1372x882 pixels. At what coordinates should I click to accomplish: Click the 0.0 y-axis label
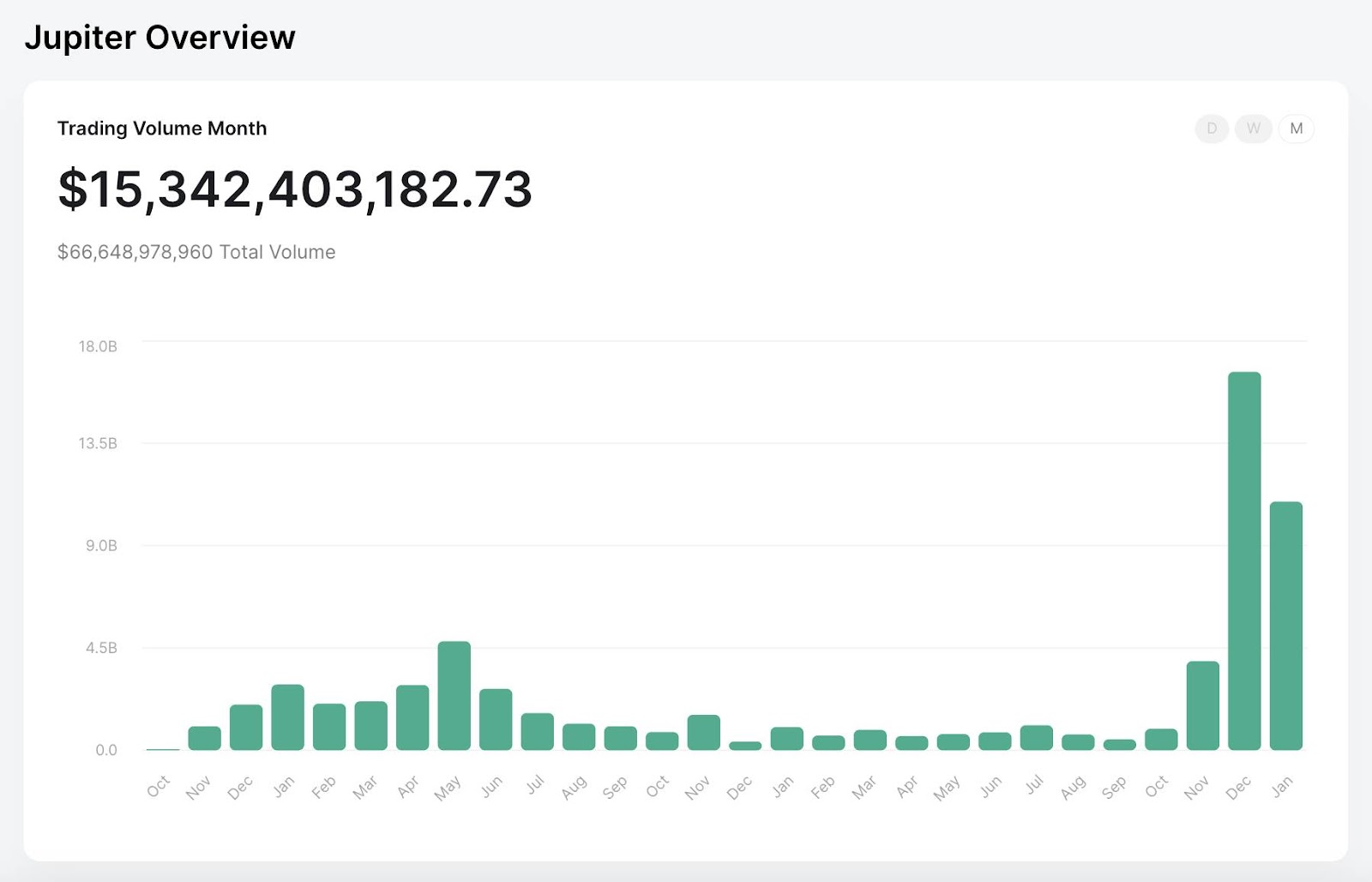pos(106,750)
